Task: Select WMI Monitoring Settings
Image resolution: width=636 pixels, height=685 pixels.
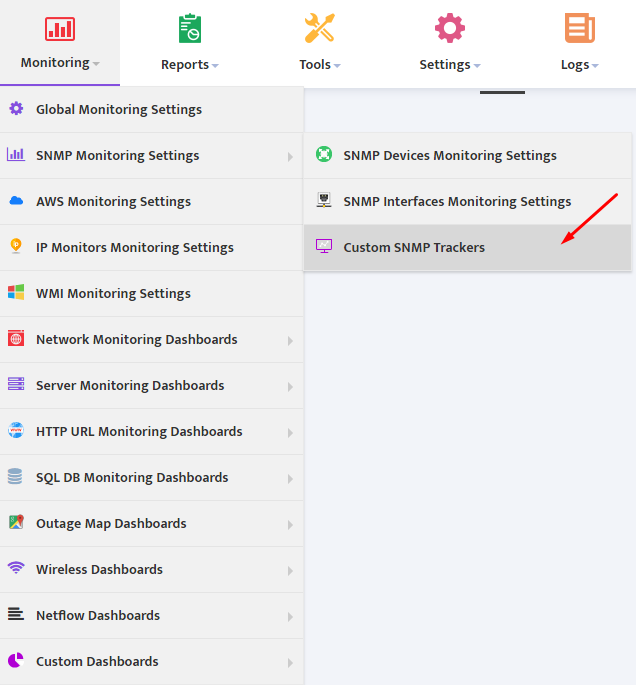Action: 152,294
